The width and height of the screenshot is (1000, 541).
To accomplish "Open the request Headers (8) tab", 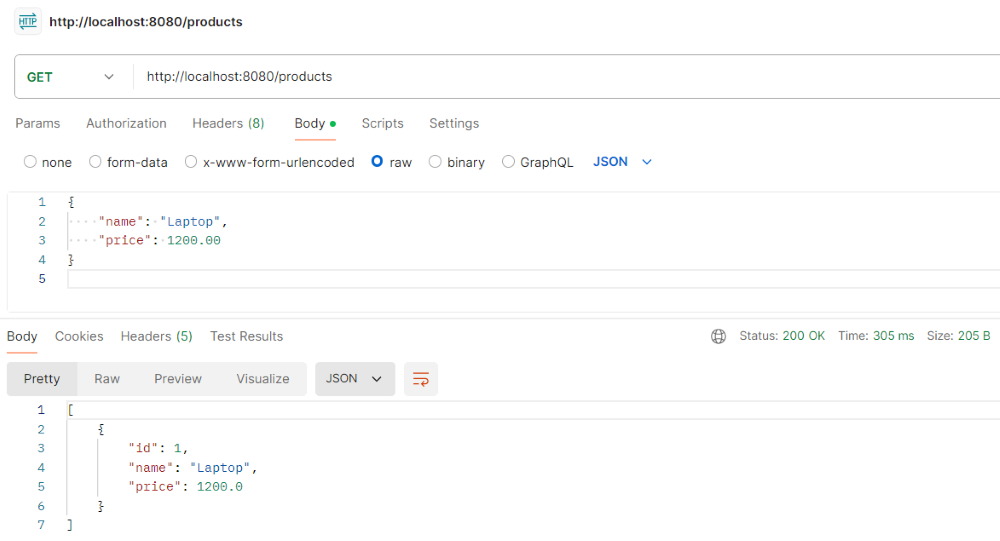I will 228,124.
